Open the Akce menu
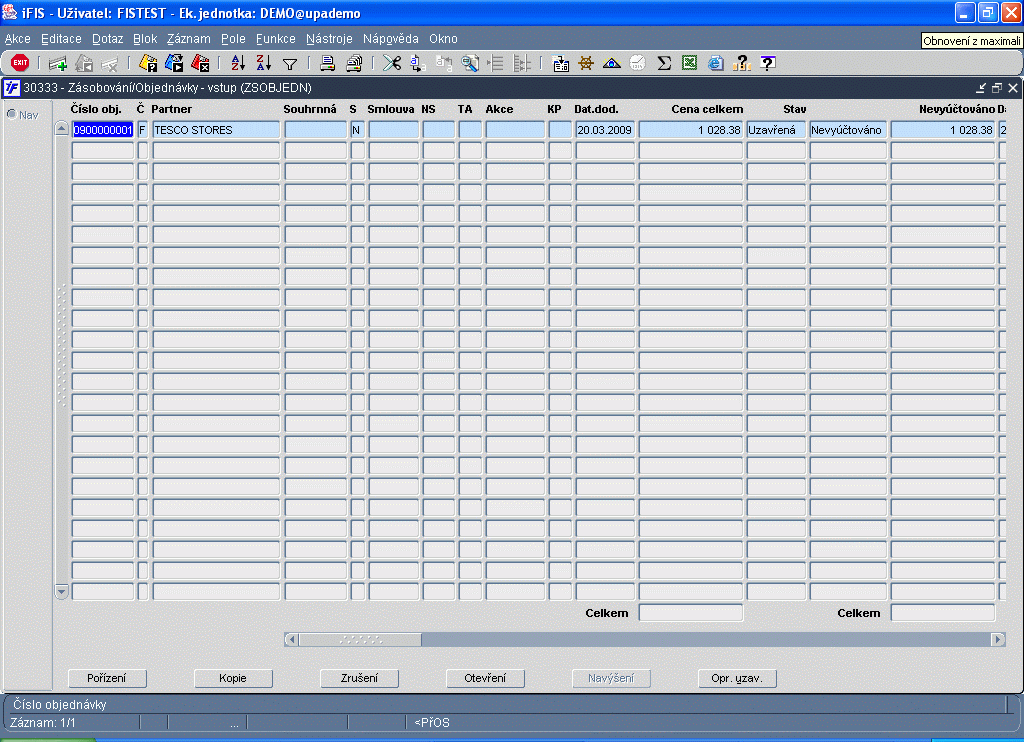Screen dimensions: 1024x742 18,39
